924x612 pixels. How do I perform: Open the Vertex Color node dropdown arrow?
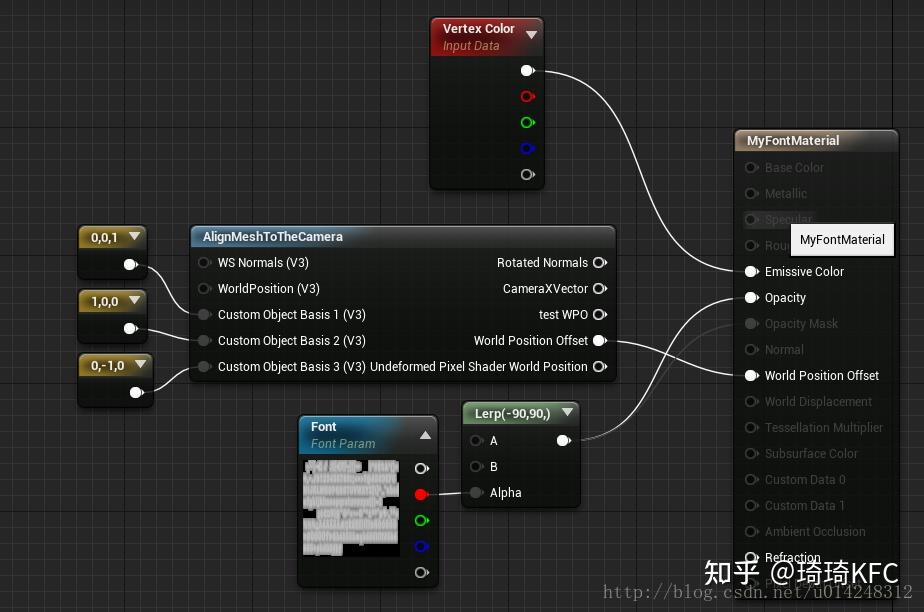(x=531, y=33)
